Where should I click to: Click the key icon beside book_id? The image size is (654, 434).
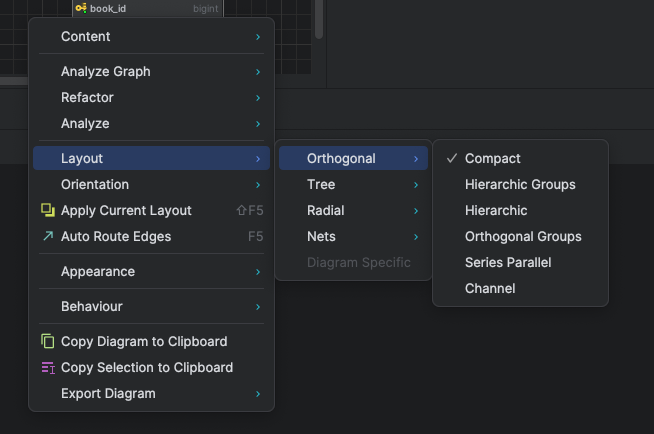point(81,8)
